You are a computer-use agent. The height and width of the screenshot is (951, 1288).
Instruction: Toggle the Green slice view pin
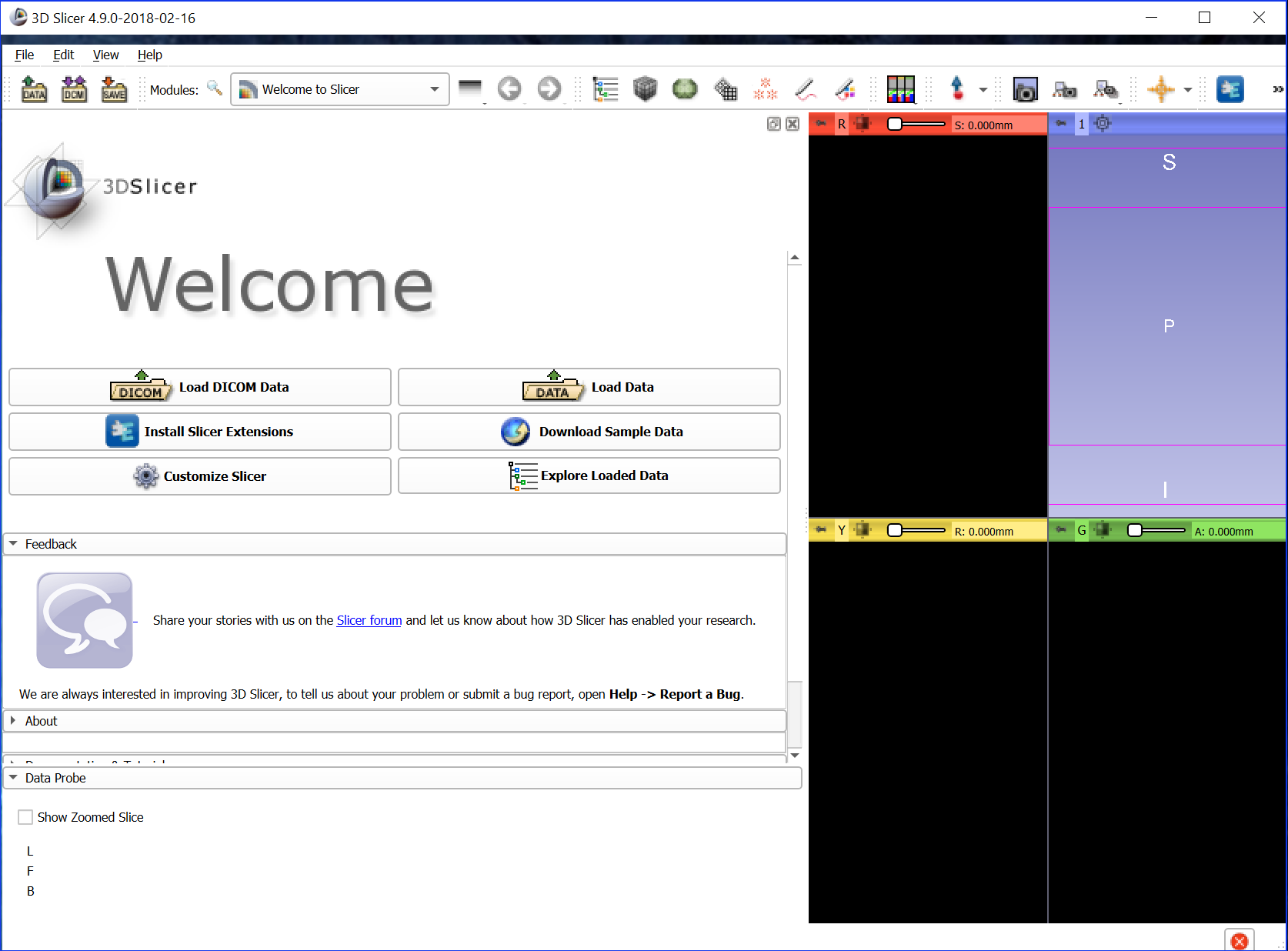(1061, 530)
